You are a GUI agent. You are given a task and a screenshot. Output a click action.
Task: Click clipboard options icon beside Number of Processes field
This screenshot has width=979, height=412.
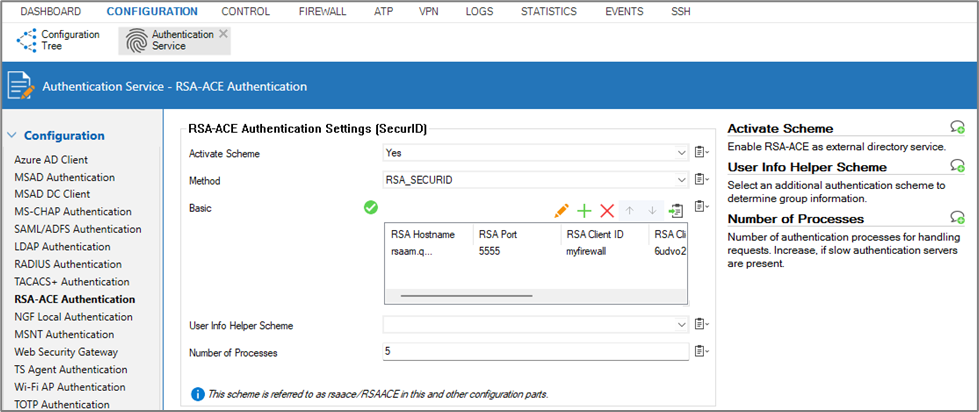701,351
